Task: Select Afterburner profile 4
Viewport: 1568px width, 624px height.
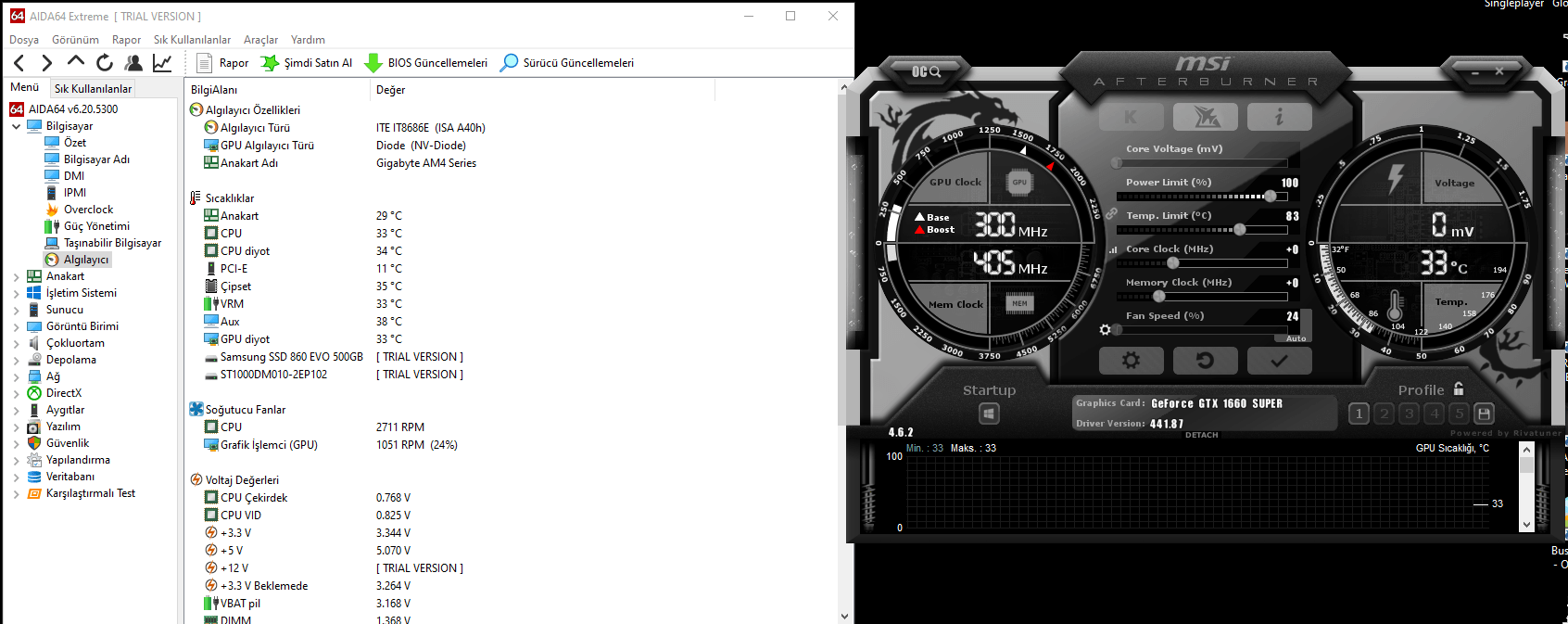Action: coord(1434,414)
